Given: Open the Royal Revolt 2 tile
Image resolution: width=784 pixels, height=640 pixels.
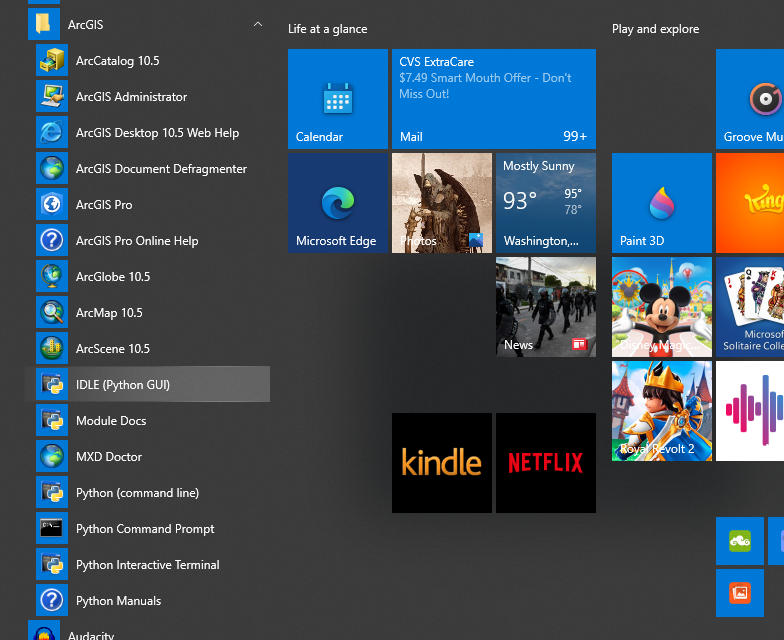Looking at the screenshot, I should [662, 411].
